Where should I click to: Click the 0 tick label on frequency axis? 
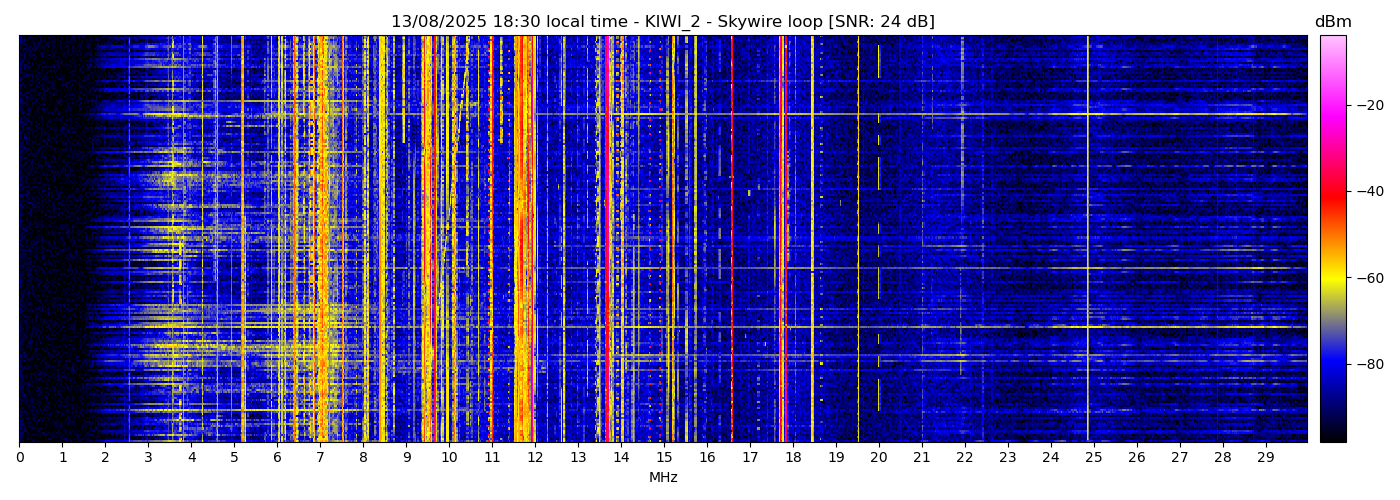[19, 457]
